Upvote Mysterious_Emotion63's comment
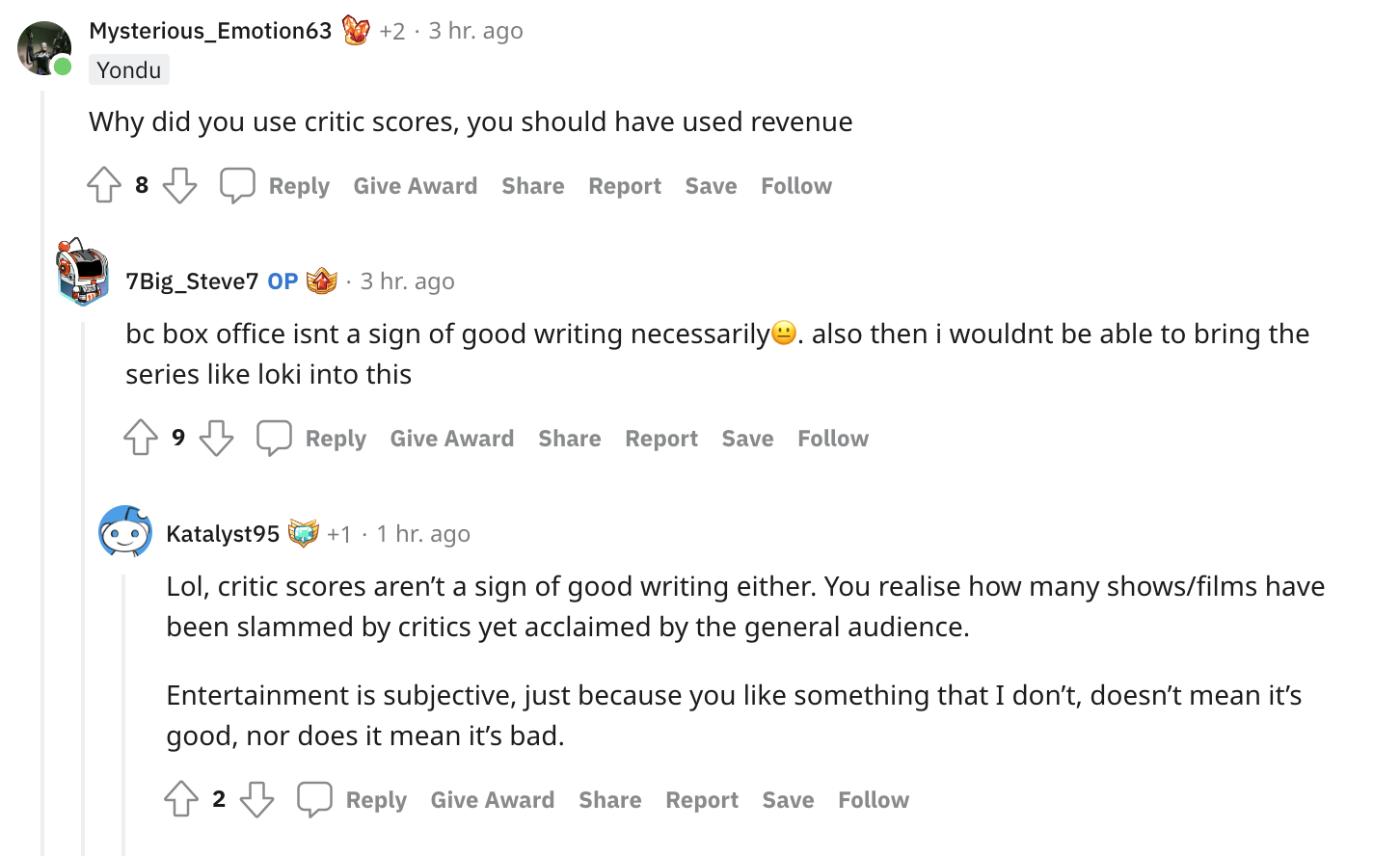 click(x=104, y=185)
